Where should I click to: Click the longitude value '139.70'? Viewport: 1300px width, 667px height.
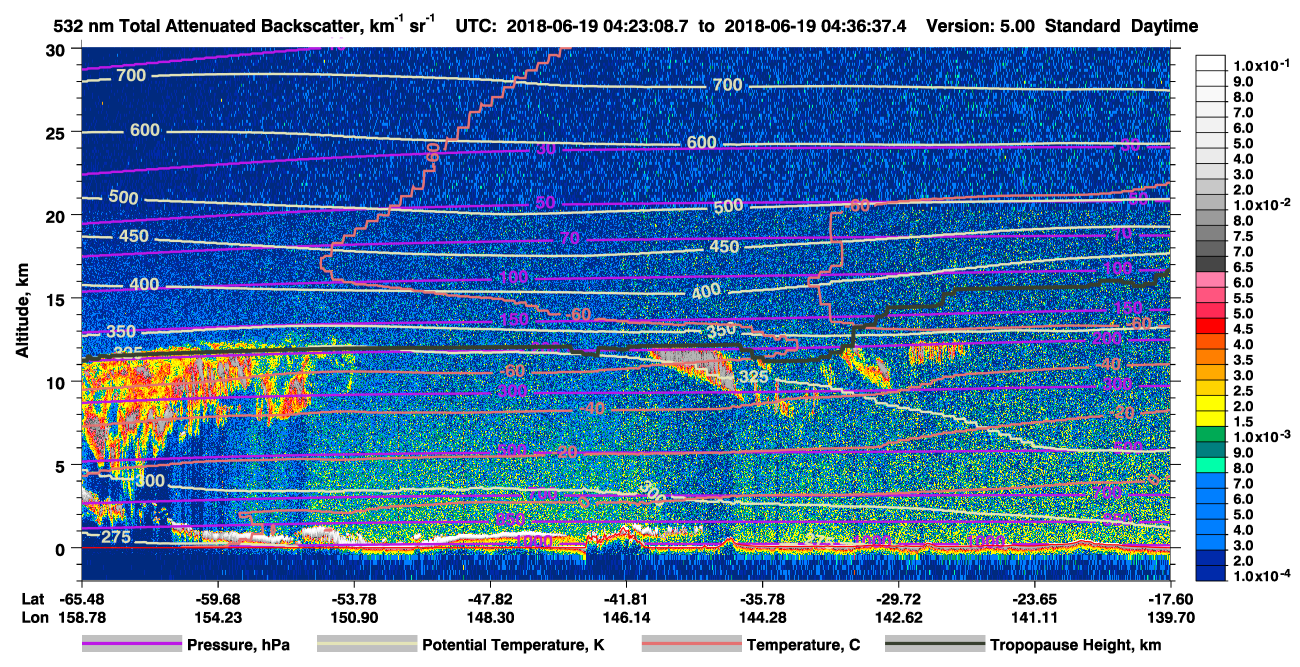coord(1170,617)
